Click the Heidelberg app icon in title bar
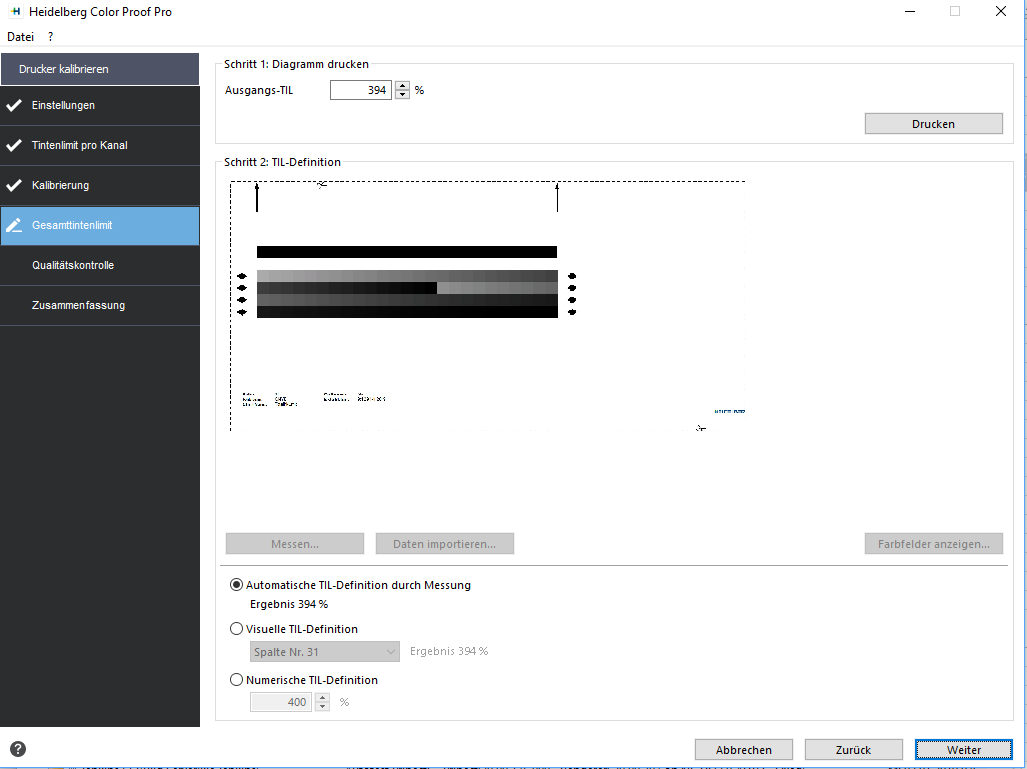Image resolution: width=1027 pixels, height=769 pixels. [16, 11]
